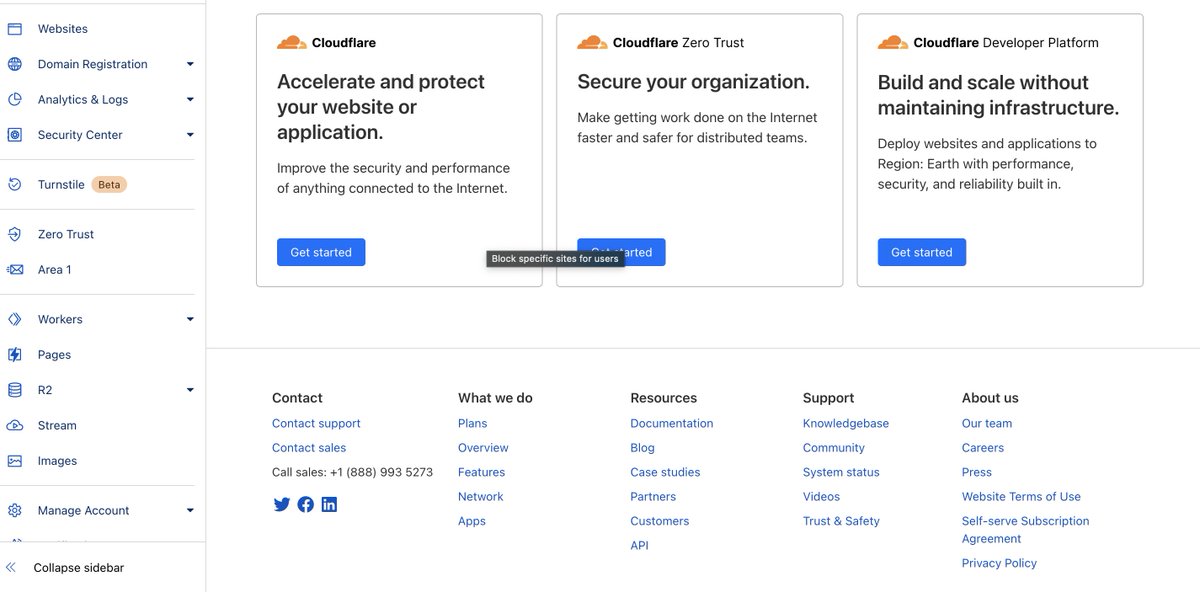1200x592 pixels.
Task: Open the Case studies link
Action: point(665,472)
